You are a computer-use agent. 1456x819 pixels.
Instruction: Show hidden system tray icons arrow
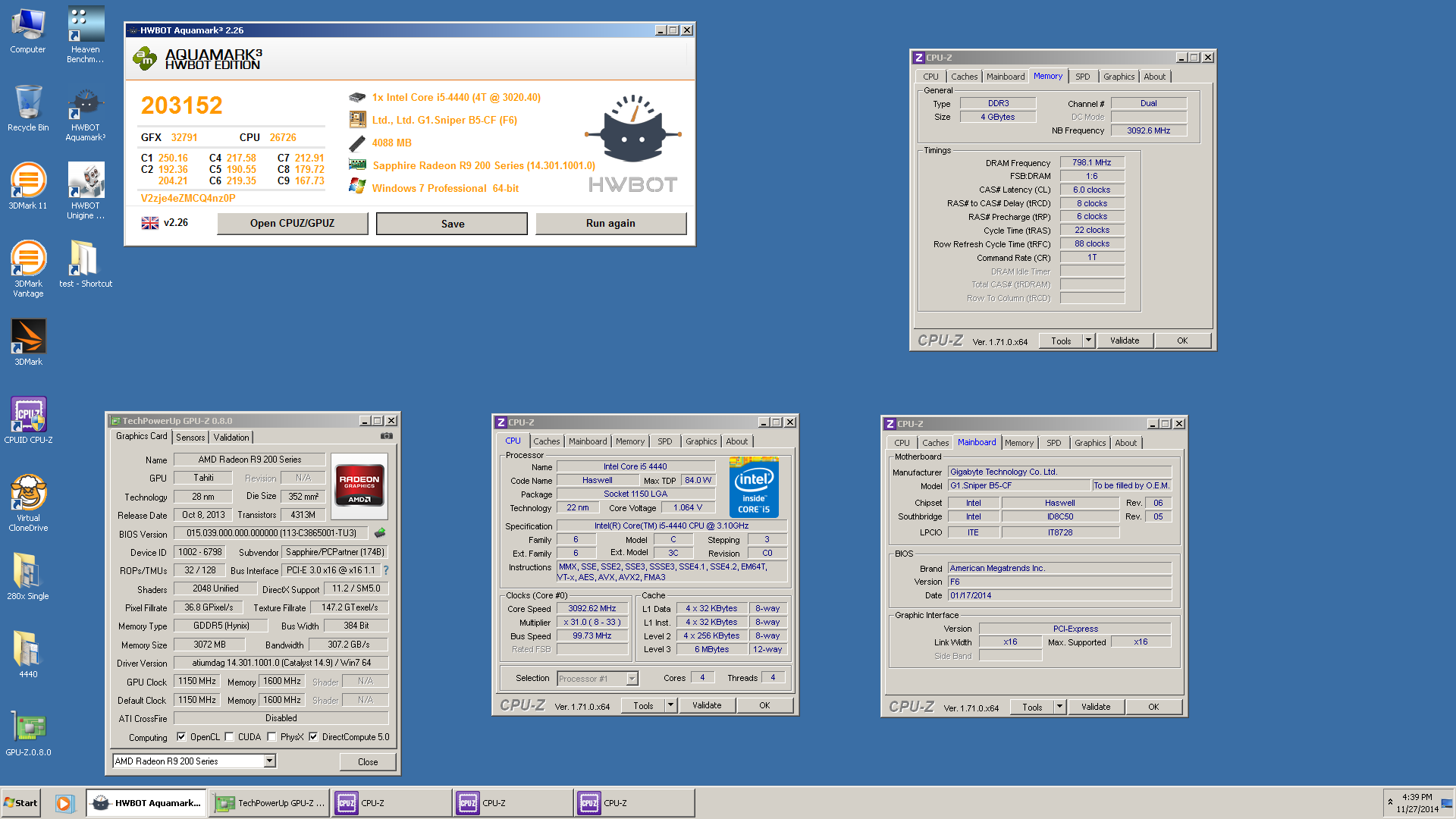click(x=1390, y=802)
